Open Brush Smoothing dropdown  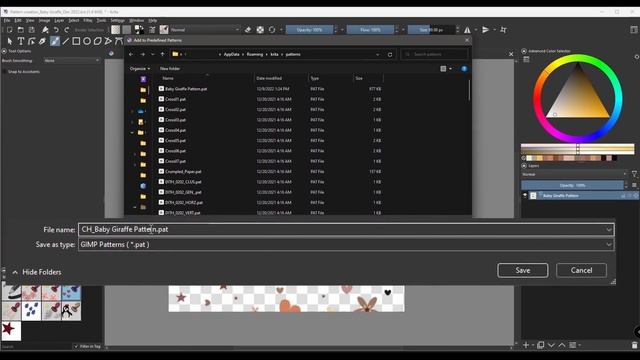click(x=72, y=60)
